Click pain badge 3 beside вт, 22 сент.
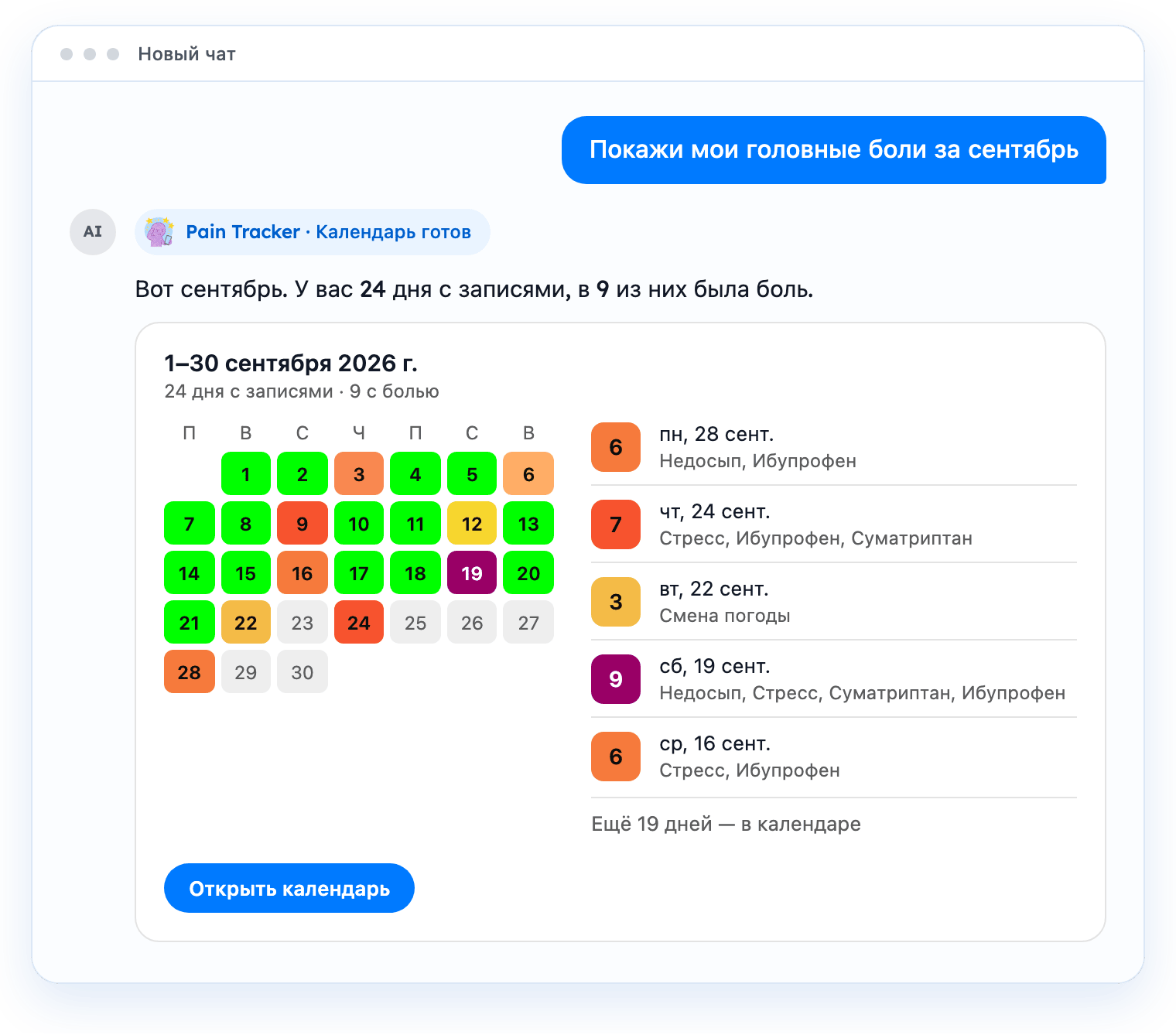 pyautogui.click(x=616, y=602)
